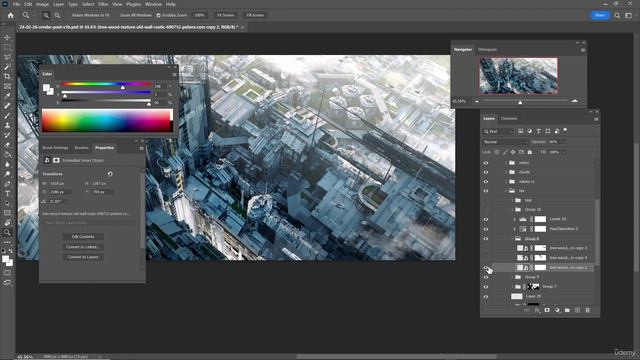
Task: Select the Zoom tool in the toolbox
Action: 7,232
